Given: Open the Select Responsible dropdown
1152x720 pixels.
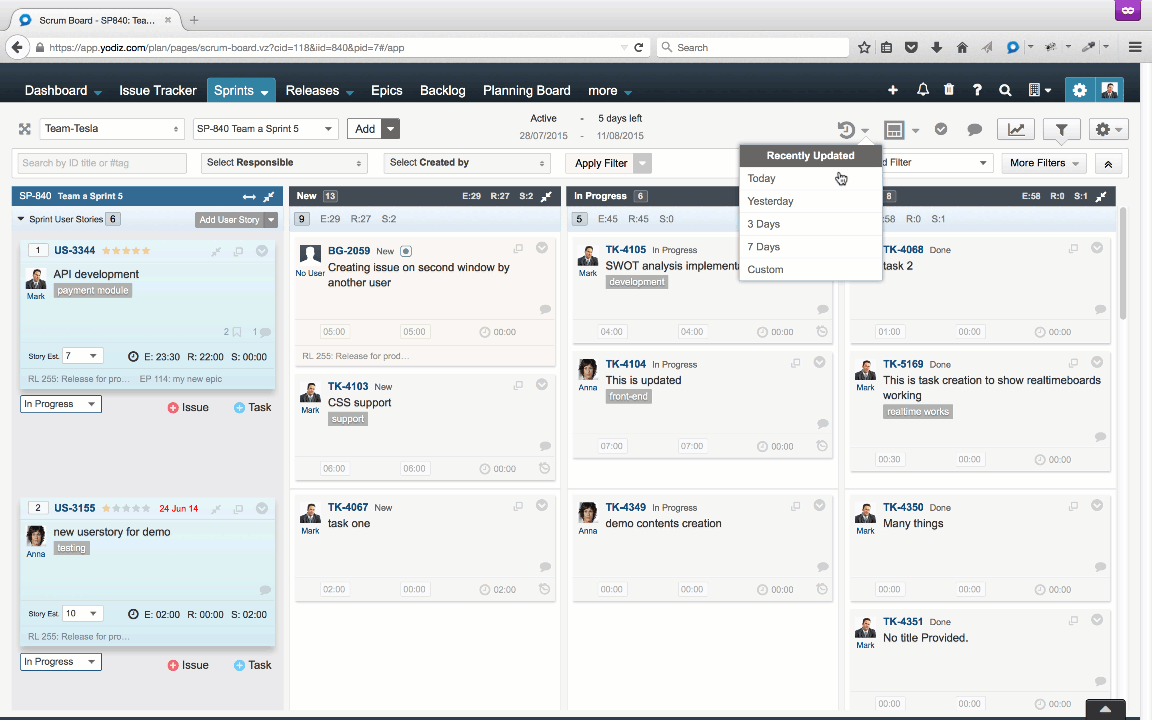Looking at the screenshot, I should (283, 163).
